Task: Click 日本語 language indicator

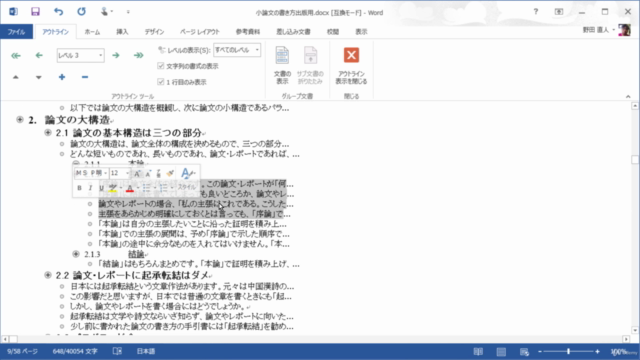Action: click(146, 351)
